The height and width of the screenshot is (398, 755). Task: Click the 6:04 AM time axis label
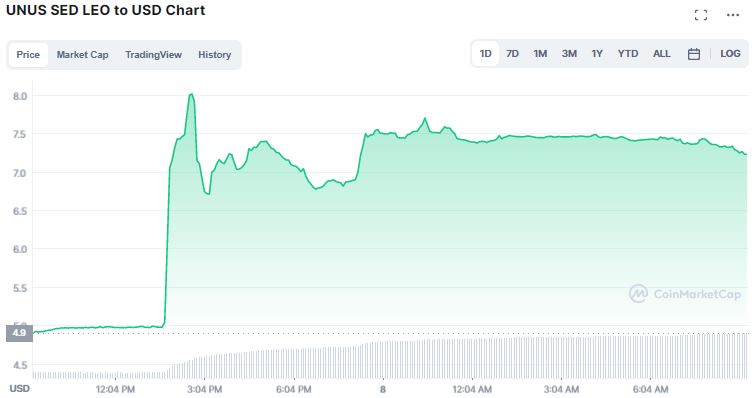point(651,389)
